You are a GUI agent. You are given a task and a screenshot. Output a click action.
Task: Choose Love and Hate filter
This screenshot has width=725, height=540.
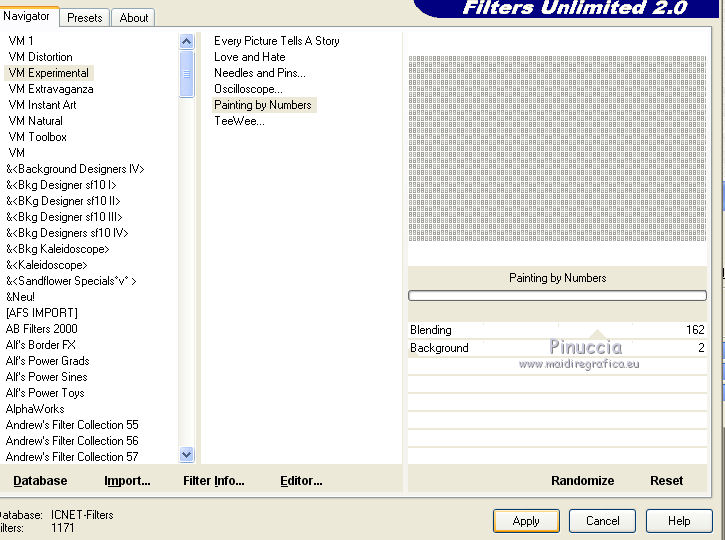pyautogui.click(x=250, y=57)
